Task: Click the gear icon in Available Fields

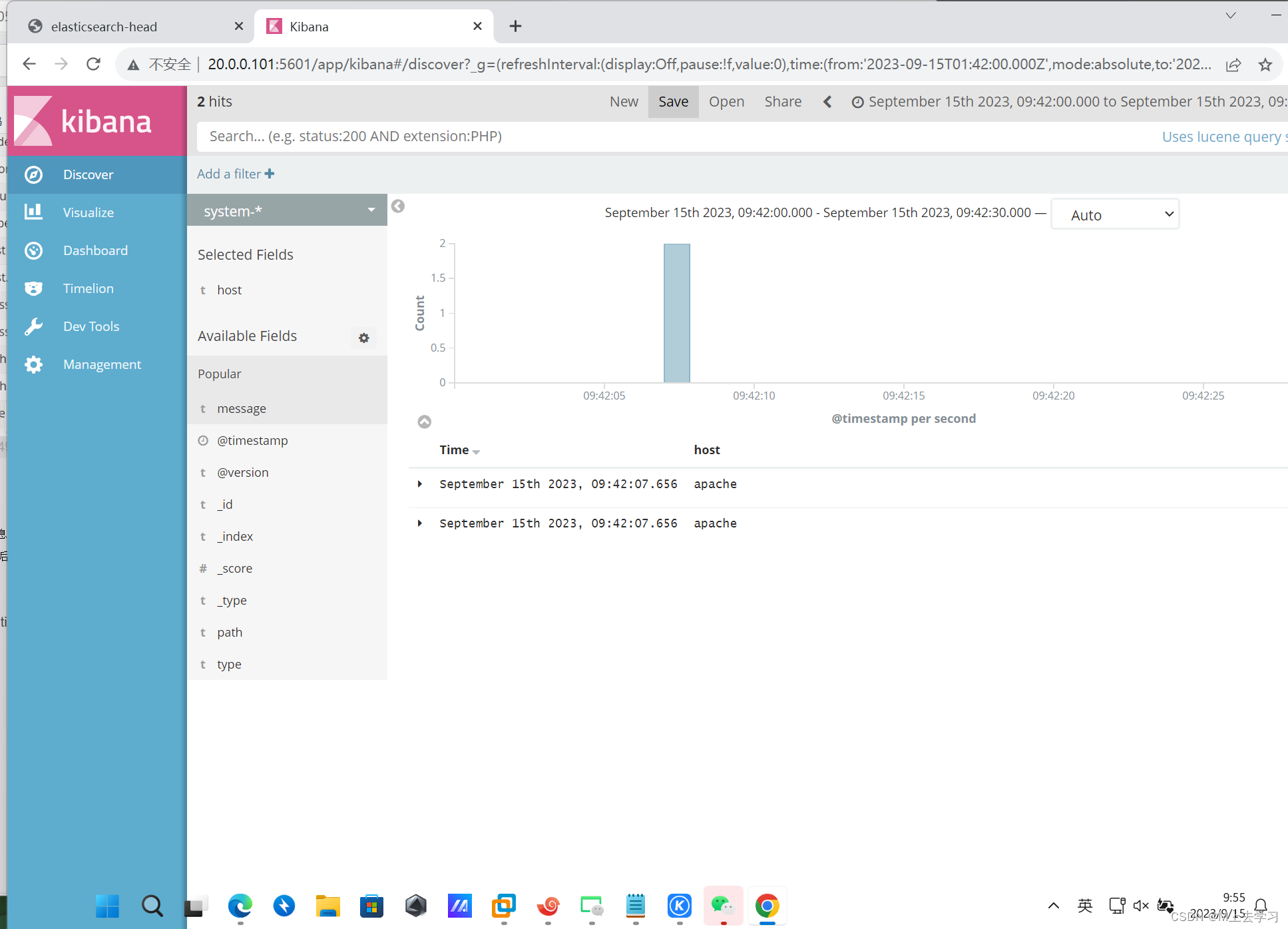Action: [364, 337]
